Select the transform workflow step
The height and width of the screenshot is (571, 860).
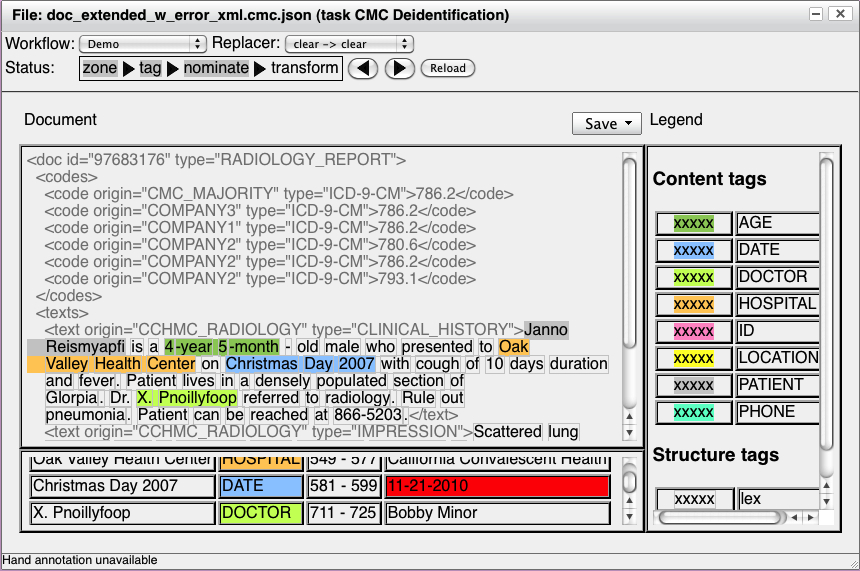[x=304, y=68]
